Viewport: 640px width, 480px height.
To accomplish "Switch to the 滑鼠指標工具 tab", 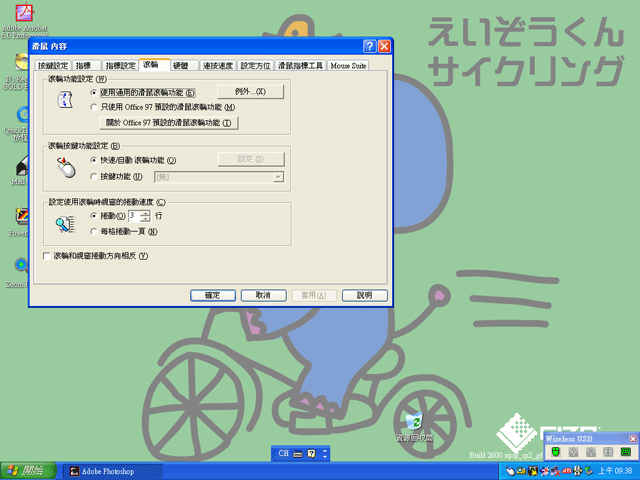I will 300,65.
